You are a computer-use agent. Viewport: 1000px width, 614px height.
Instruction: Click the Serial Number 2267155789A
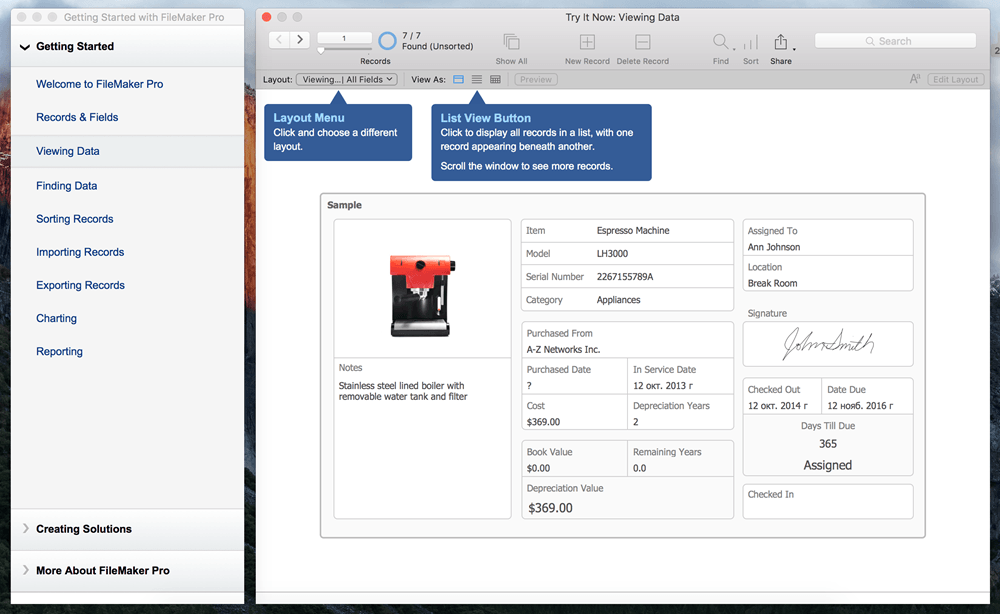click(627, 277)
